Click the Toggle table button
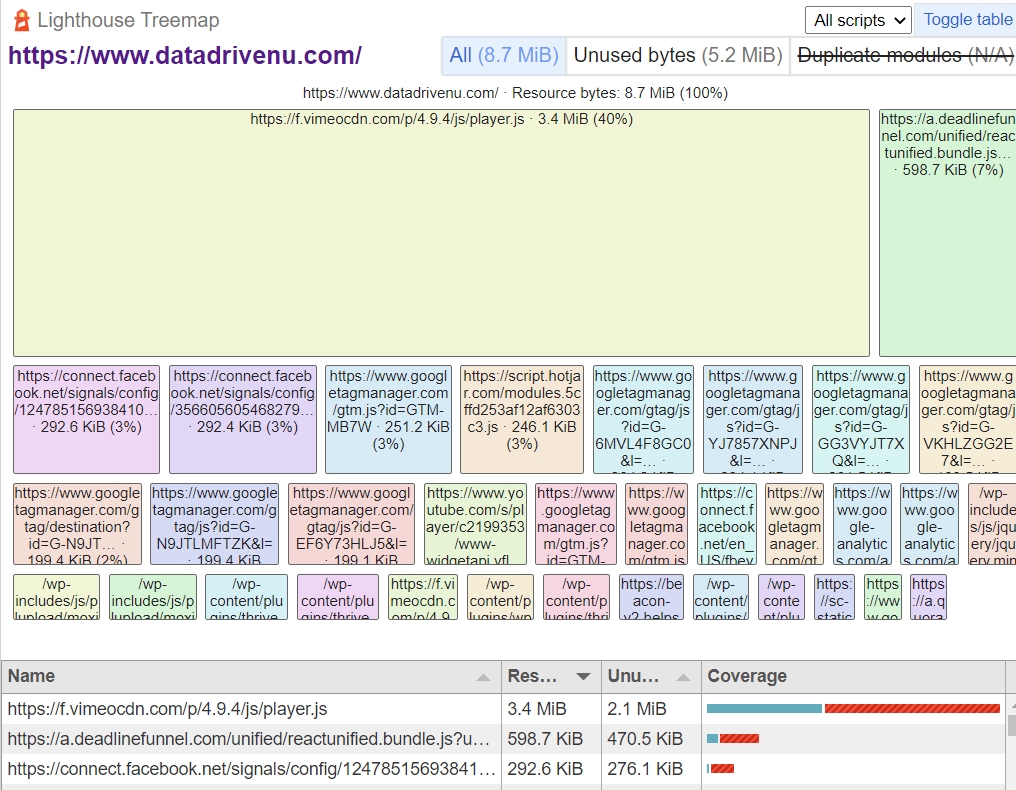Image resolution: width=1016 pixels, height=790 pixels. point(965,19)
